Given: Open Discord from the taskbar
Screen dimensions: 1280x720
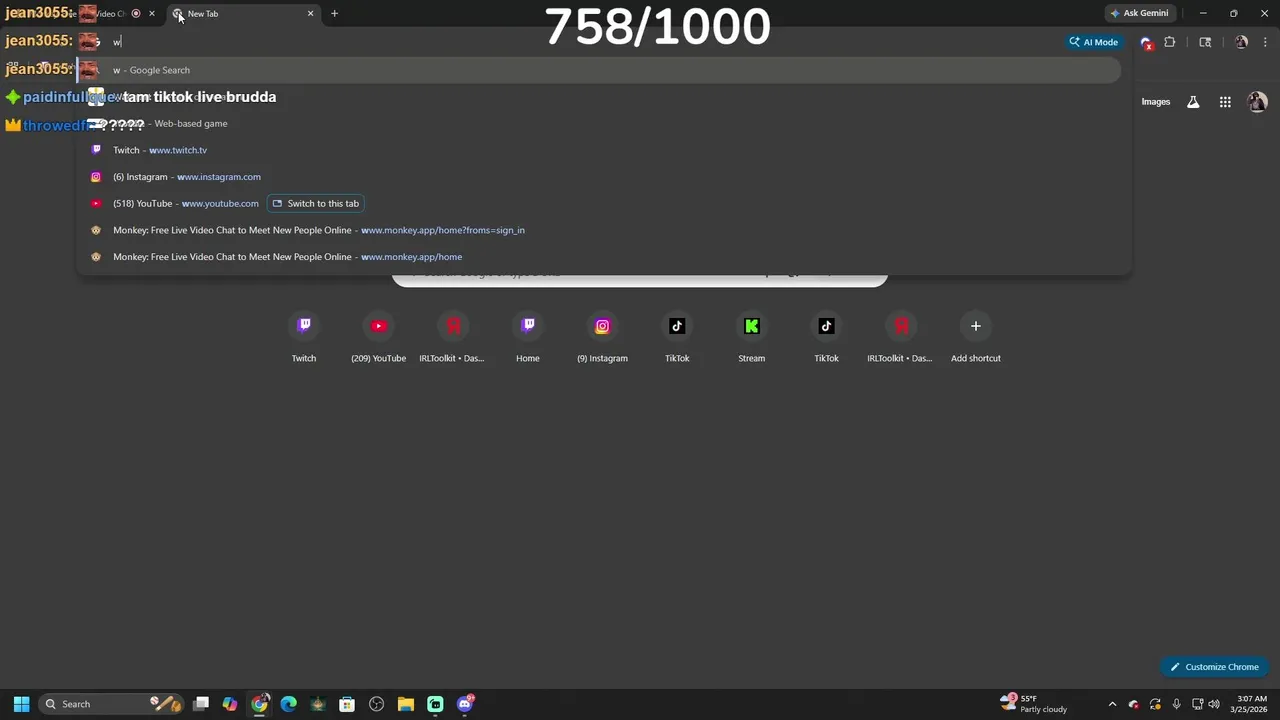Looking at the screenshot, I should 464,704.
